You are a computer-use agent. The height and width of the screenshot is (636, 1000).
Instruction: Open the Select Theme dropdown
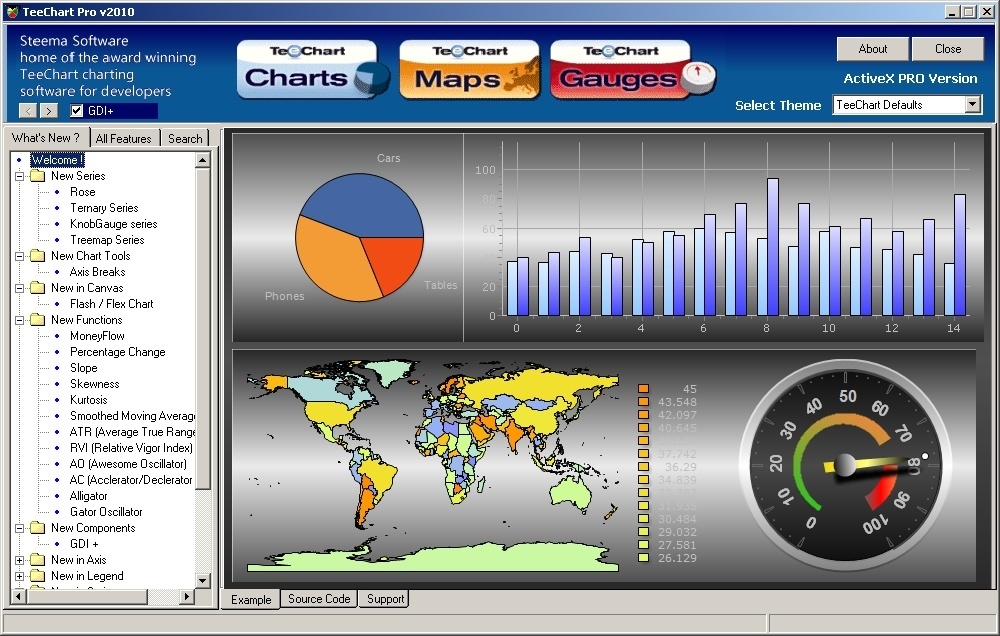pyautogui.click(x=973, y=105)
